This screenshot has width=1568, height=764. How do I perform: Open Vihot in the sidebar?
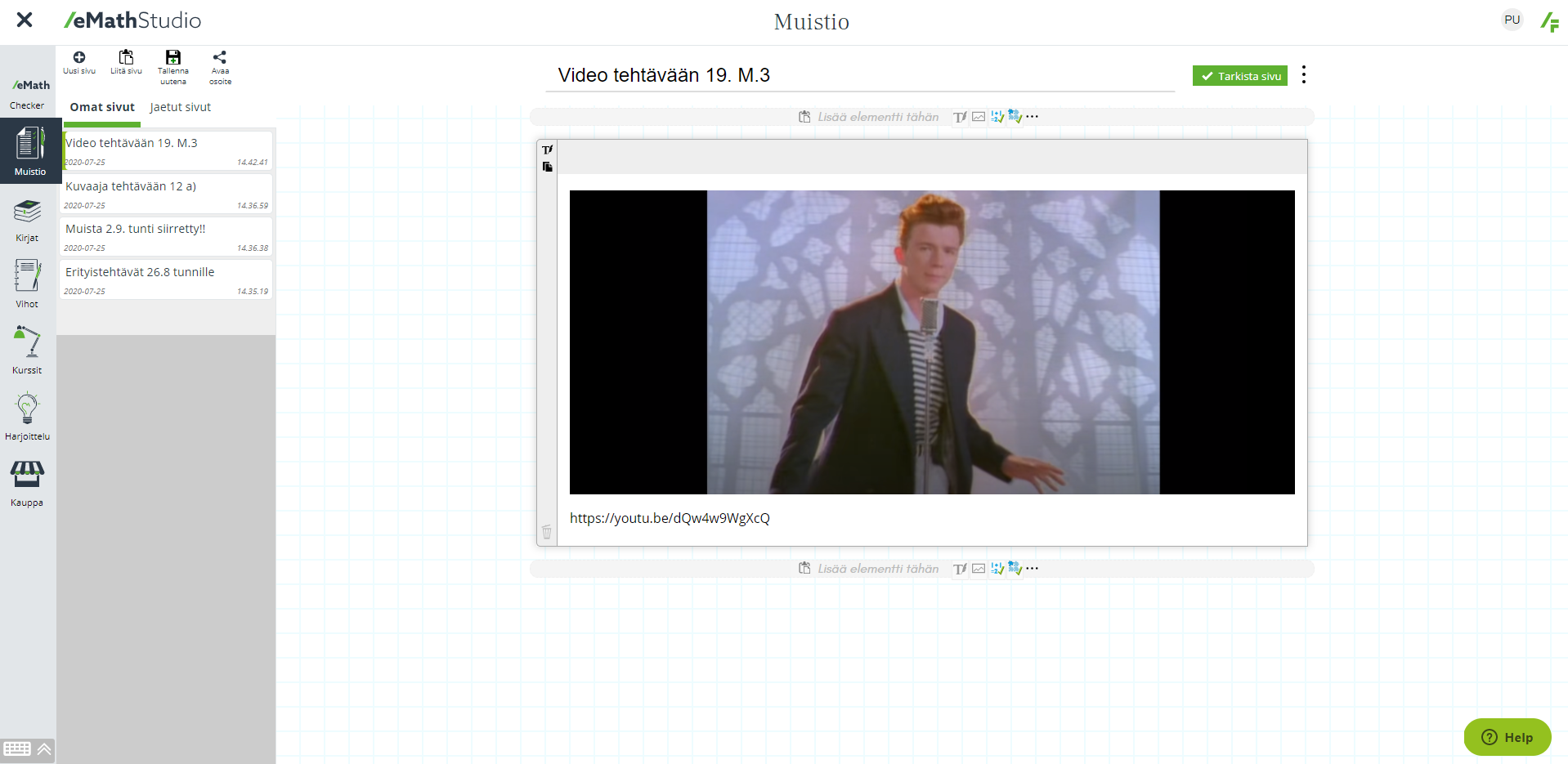27,284
